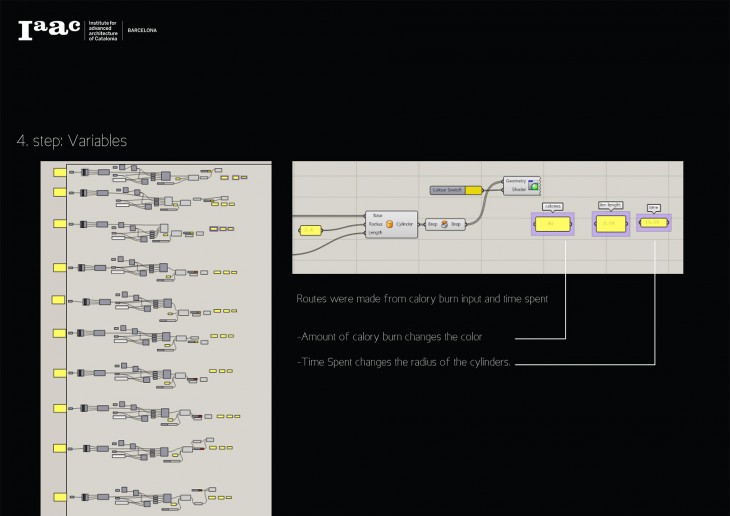Click the Radius input of Cylinder

pos(376,224)
